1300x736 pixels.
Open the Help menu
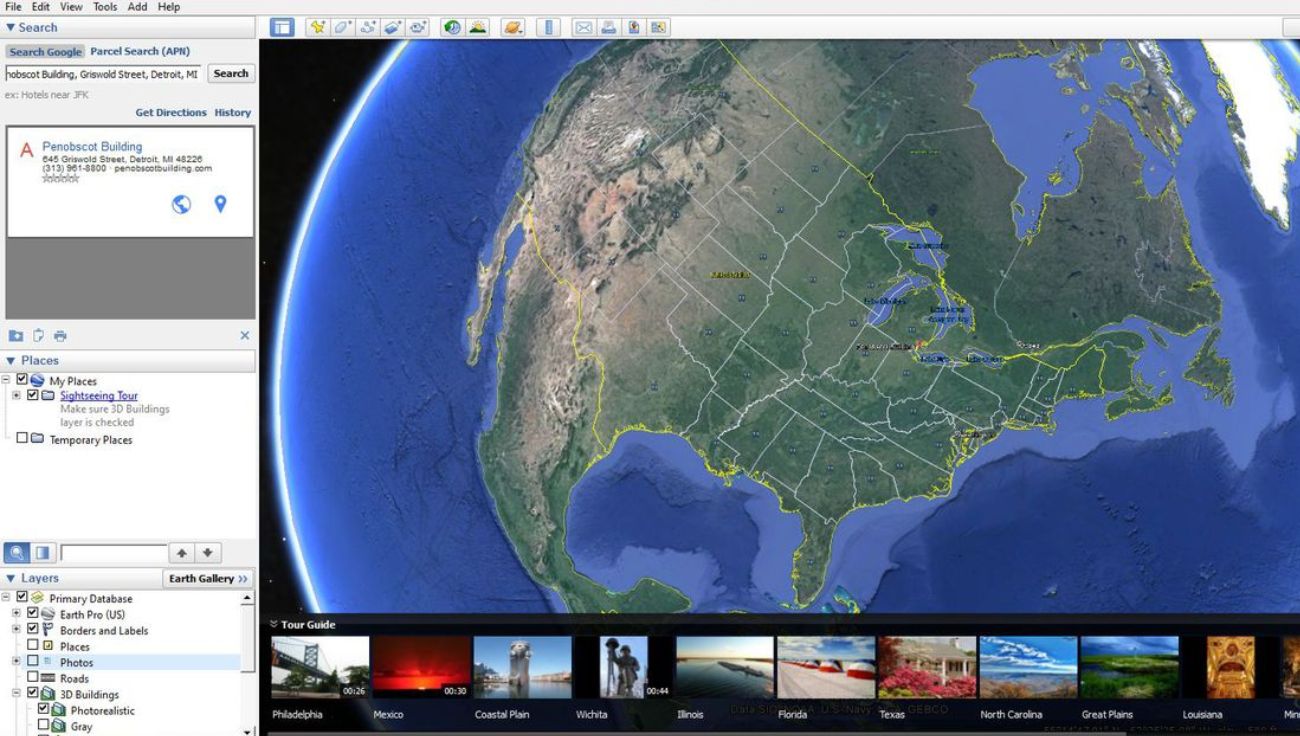coord(169,7)
